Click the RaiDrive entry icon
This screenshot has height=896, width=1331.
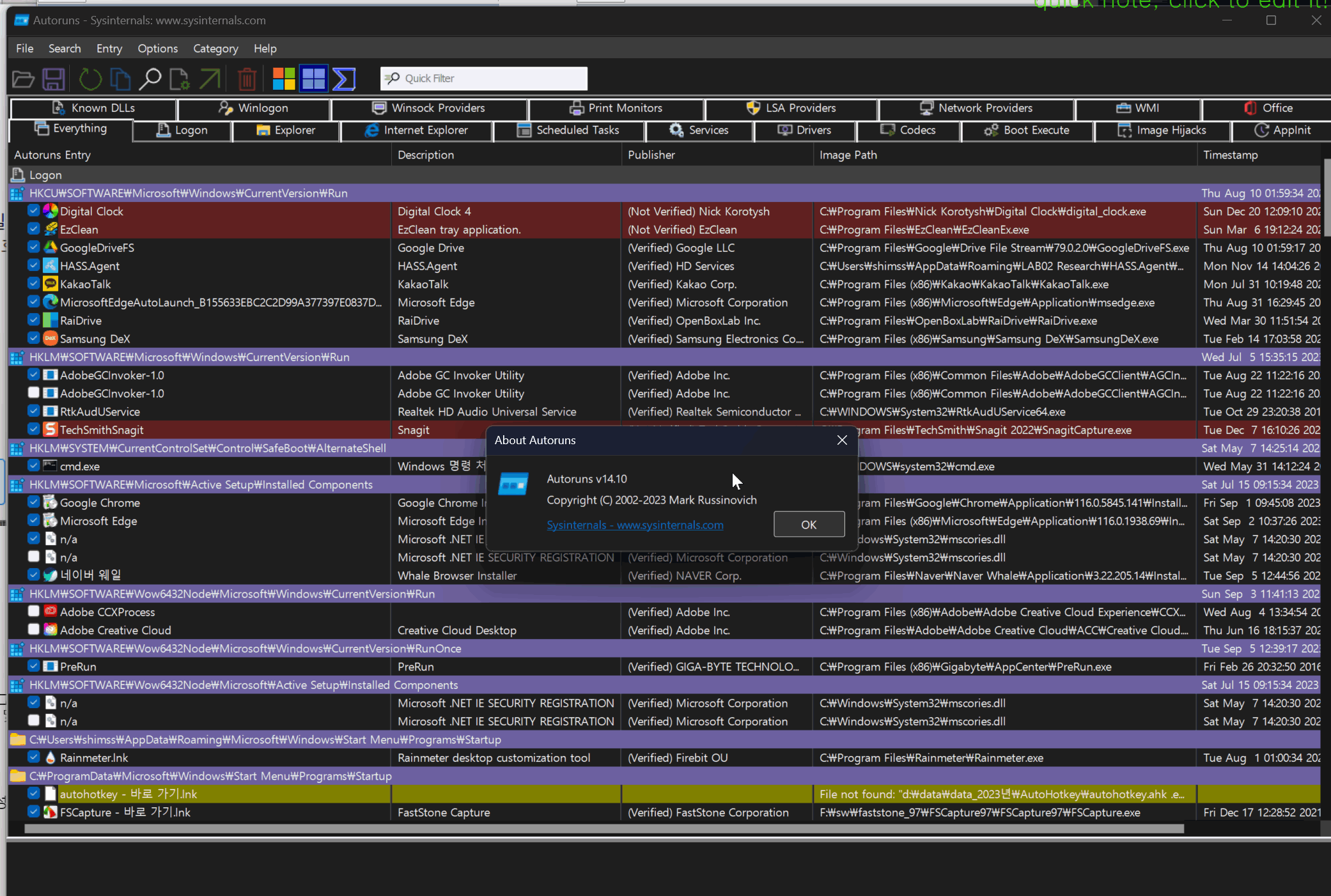51,320
